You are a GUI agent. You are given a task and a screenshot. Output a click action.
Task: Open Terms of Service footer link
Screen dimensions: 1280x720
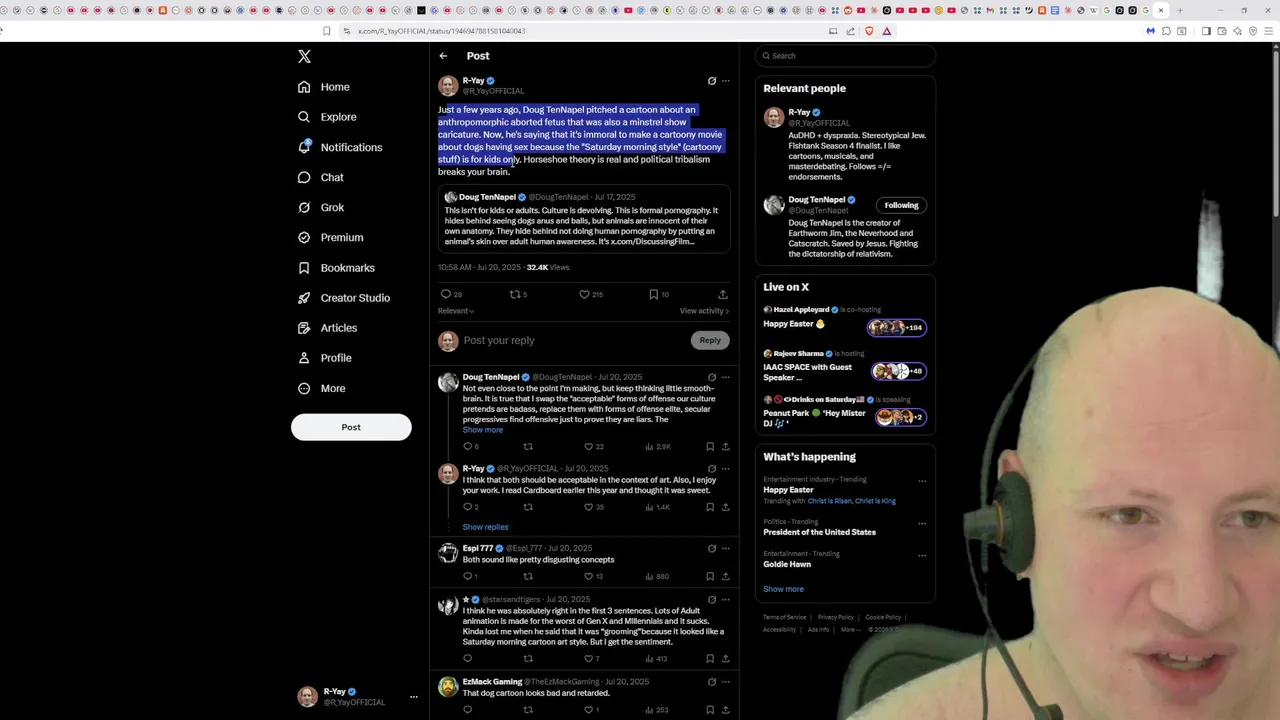[x=785, y=617]
